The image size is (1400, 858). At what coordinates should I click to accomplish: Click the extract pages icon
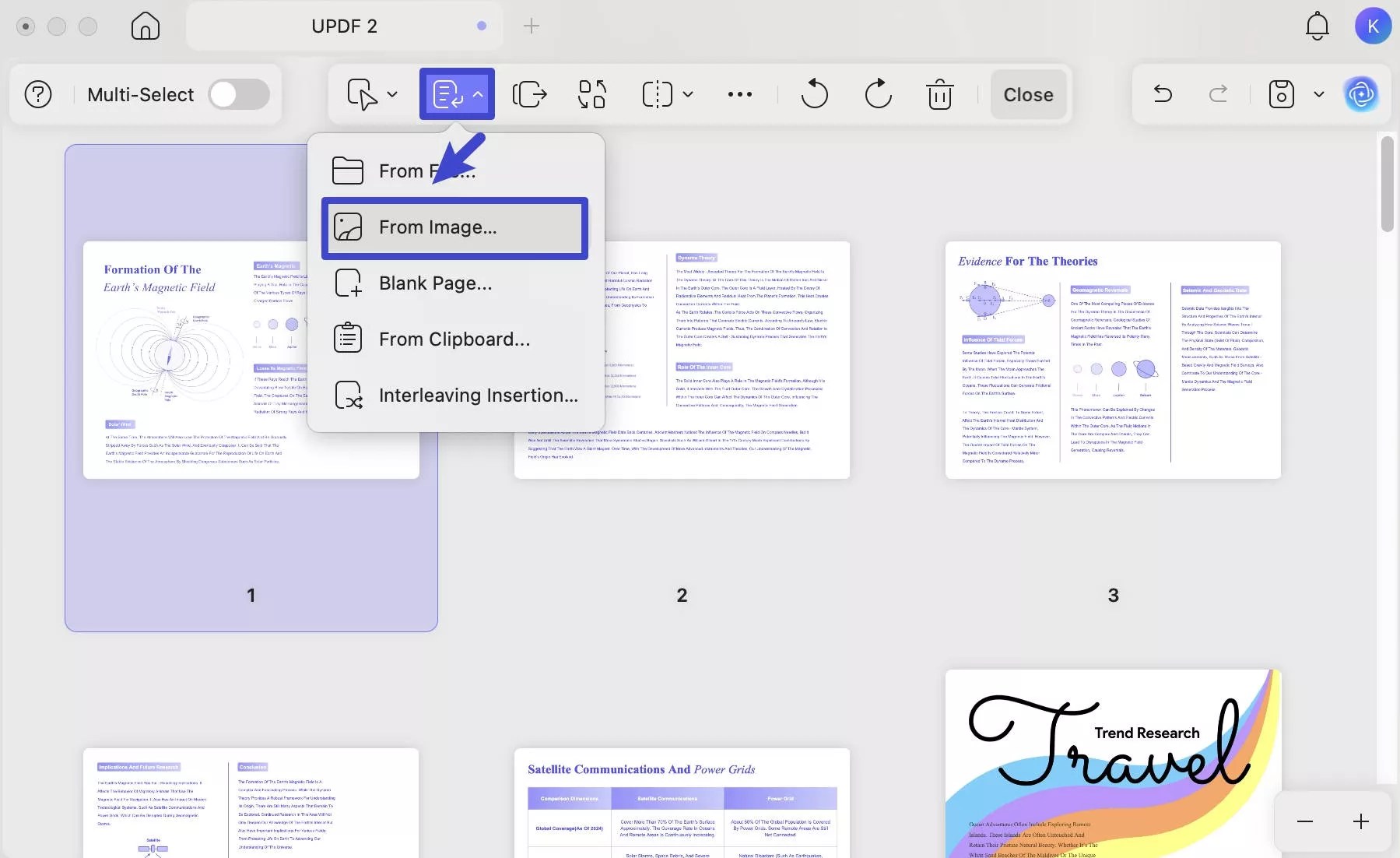click(530, 94)
